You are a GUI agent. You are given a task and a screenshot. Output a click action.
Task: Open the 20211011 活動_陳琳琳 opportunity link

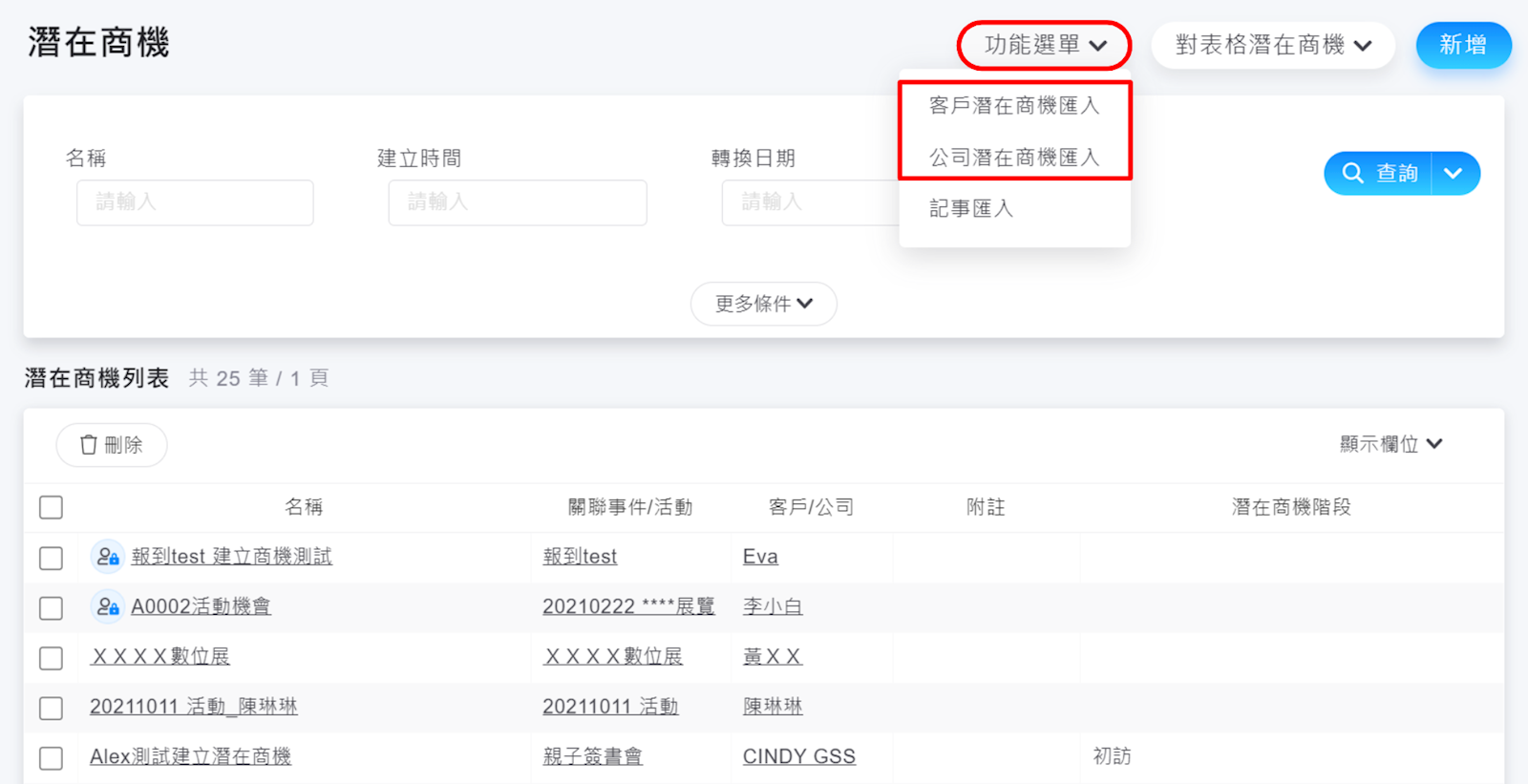(193, 707)
